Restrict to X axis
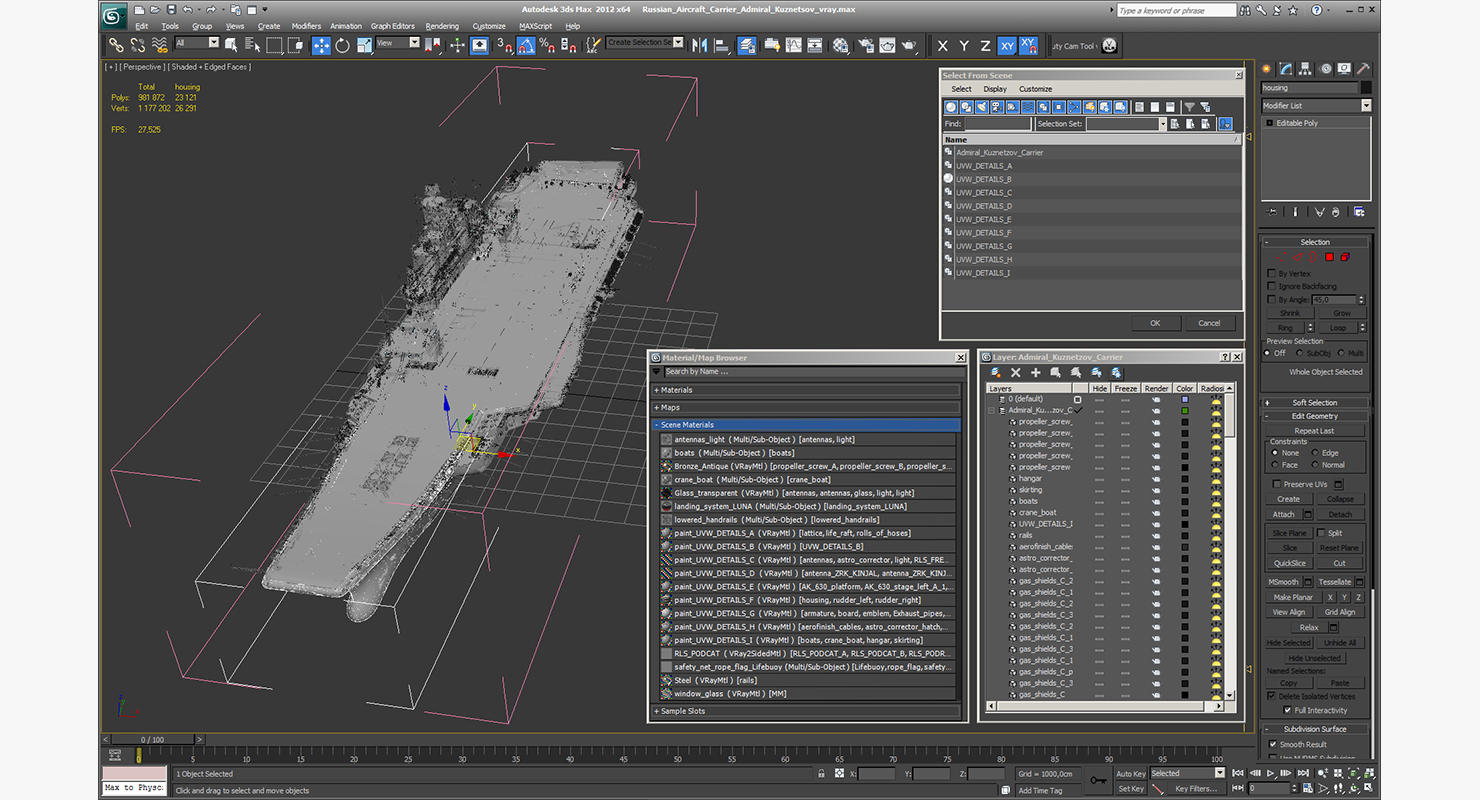Image resolution: width=1480 pixels, height=800 pixels. point(942,46)
